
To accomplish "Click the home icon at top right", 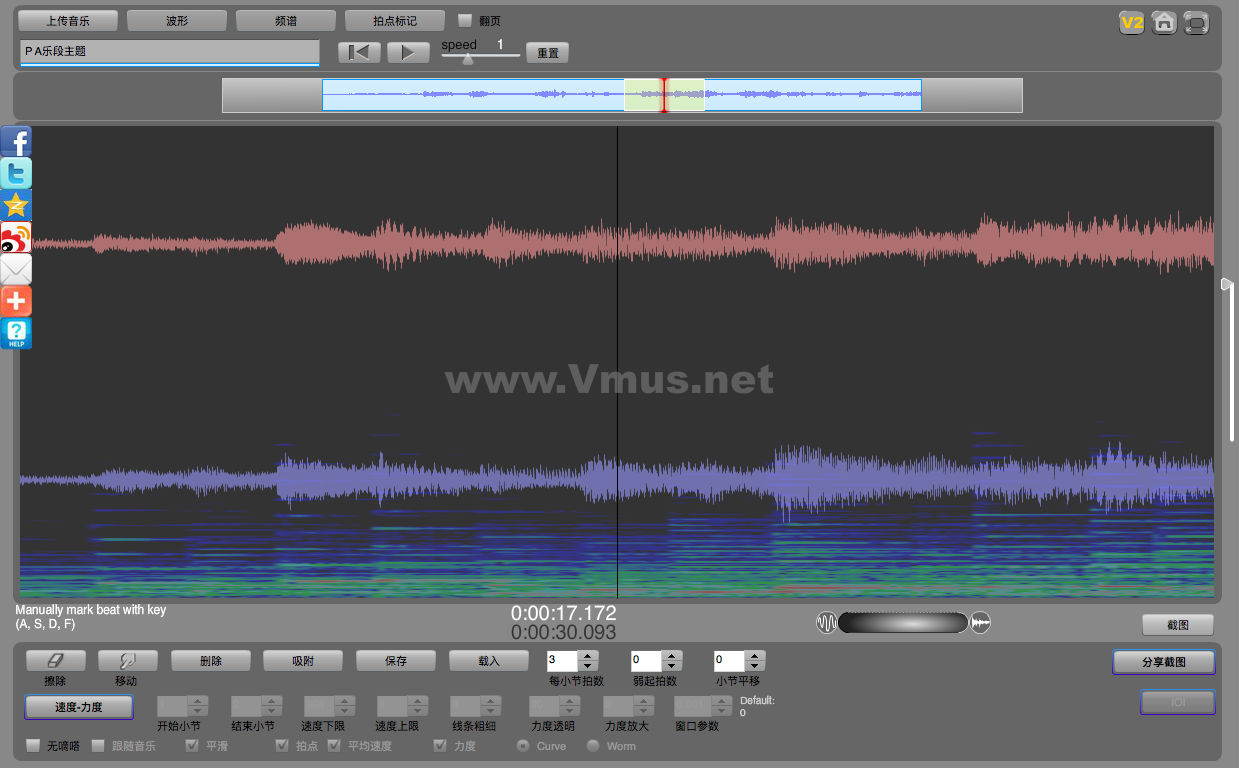I will [1163, 22].
